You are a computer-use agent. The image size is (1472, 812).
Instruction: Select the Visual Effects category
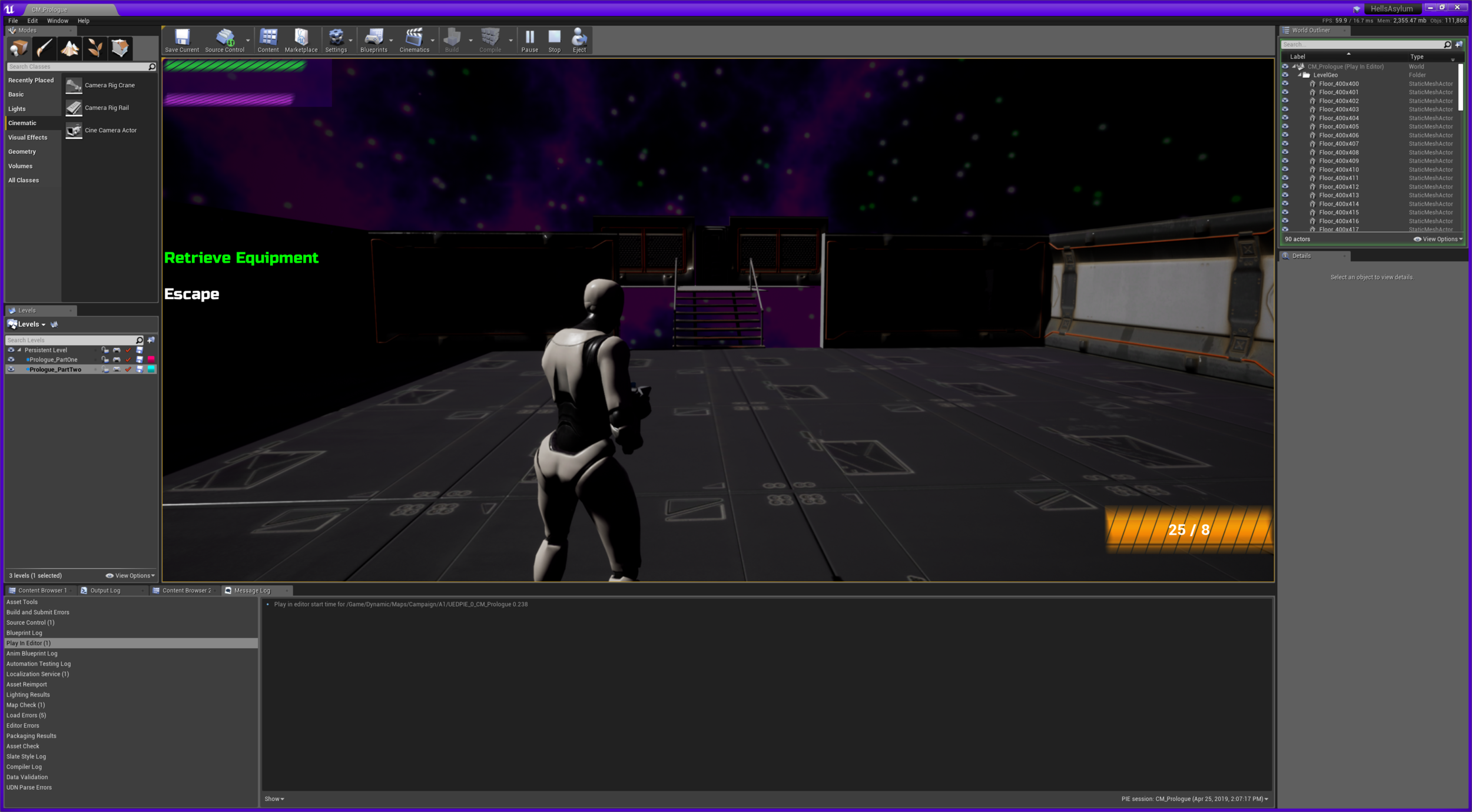[x=28, y=138]
